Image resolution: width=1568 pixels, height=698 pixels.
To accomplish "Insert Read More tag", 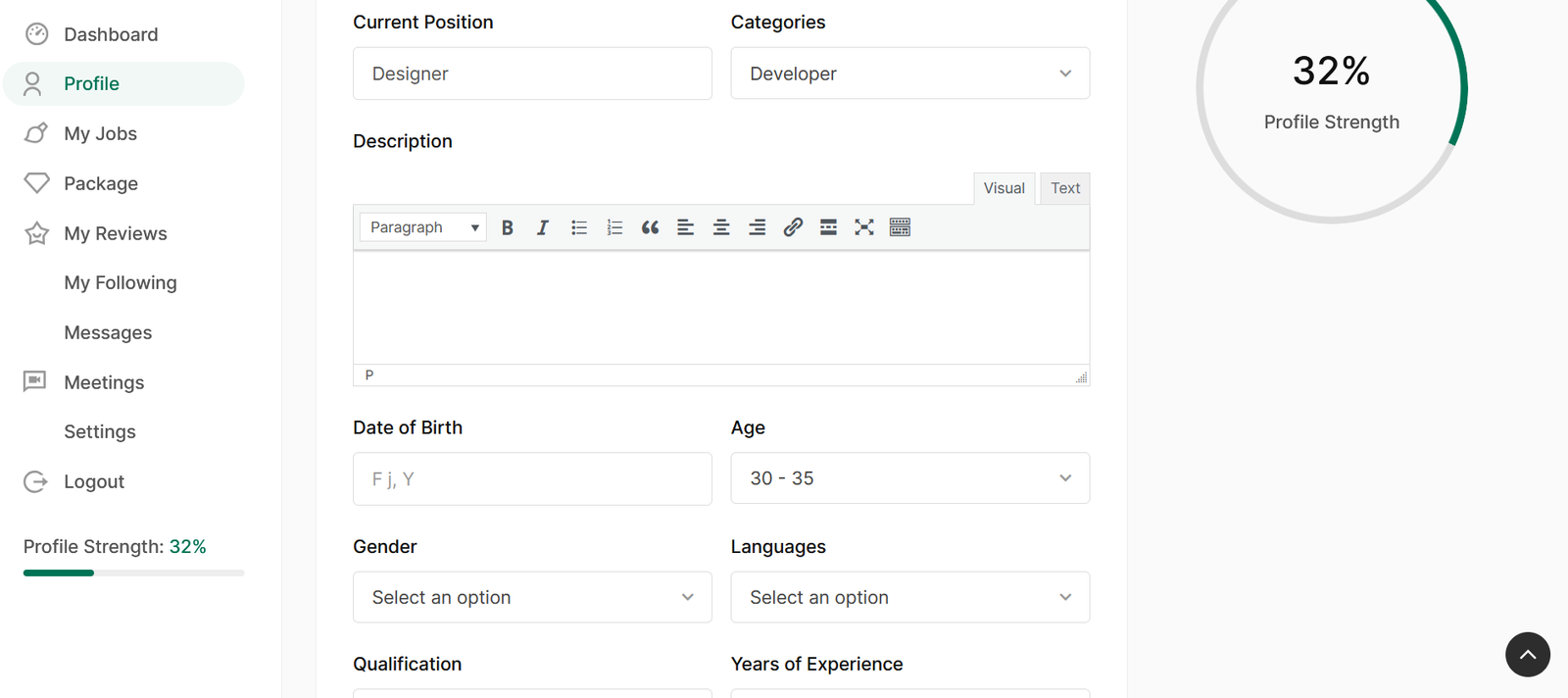I will [x=828, y=227].
